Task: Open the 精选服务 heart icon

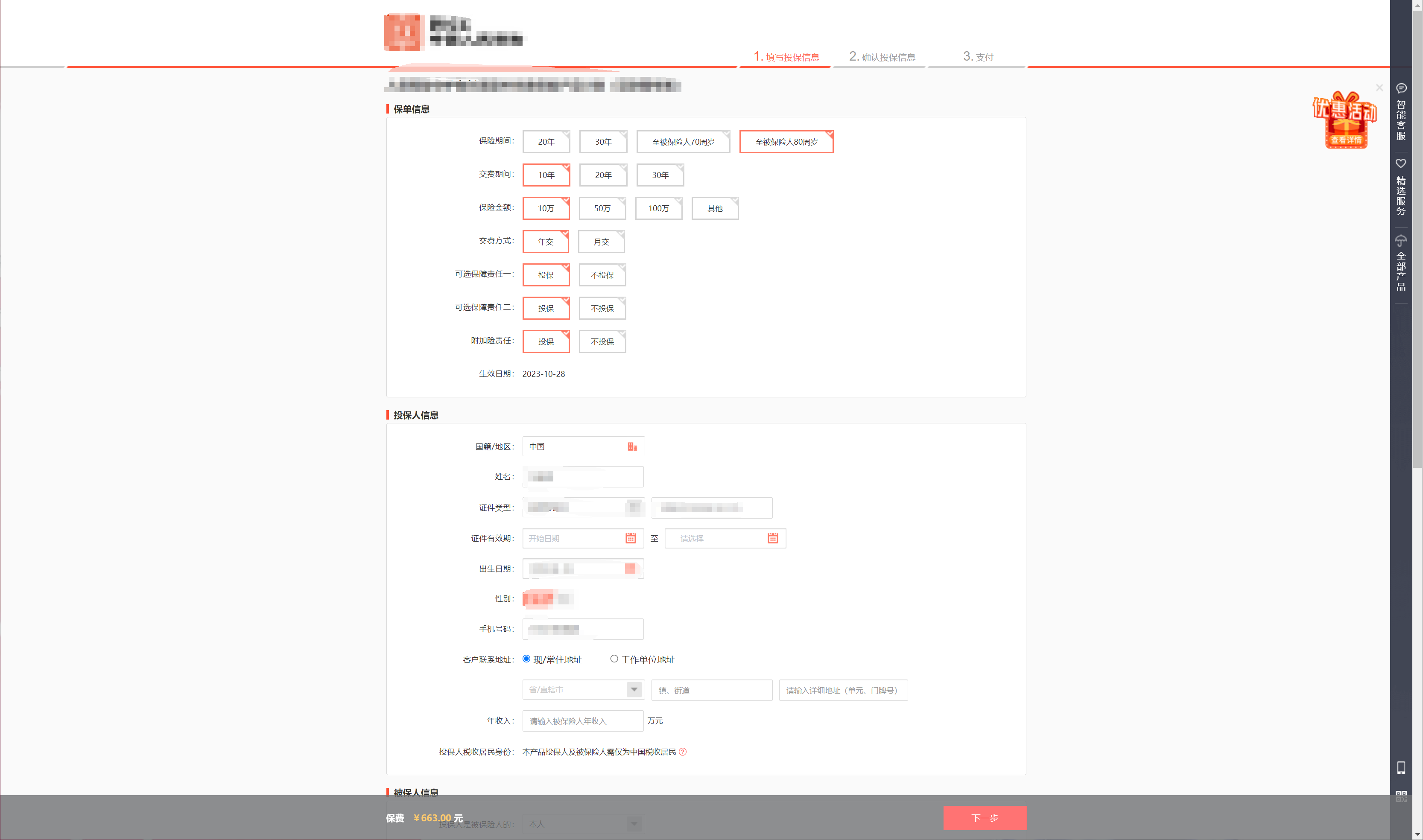Action: coord(1401,163)
